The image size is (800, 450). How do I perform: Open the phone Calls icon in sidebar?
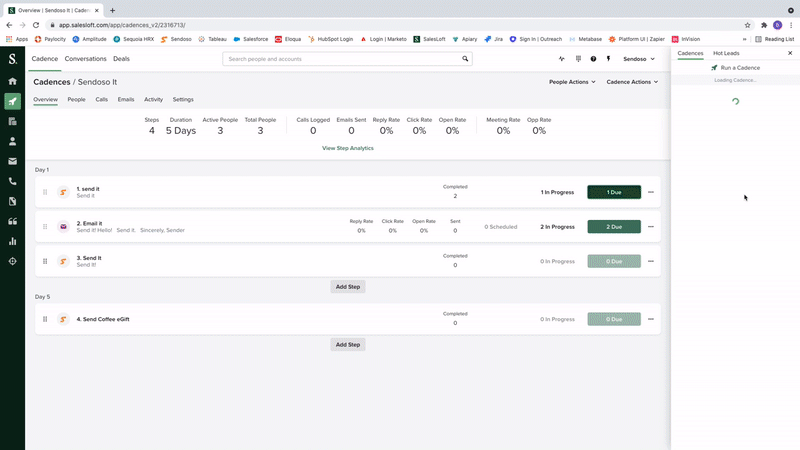(12, 181)
